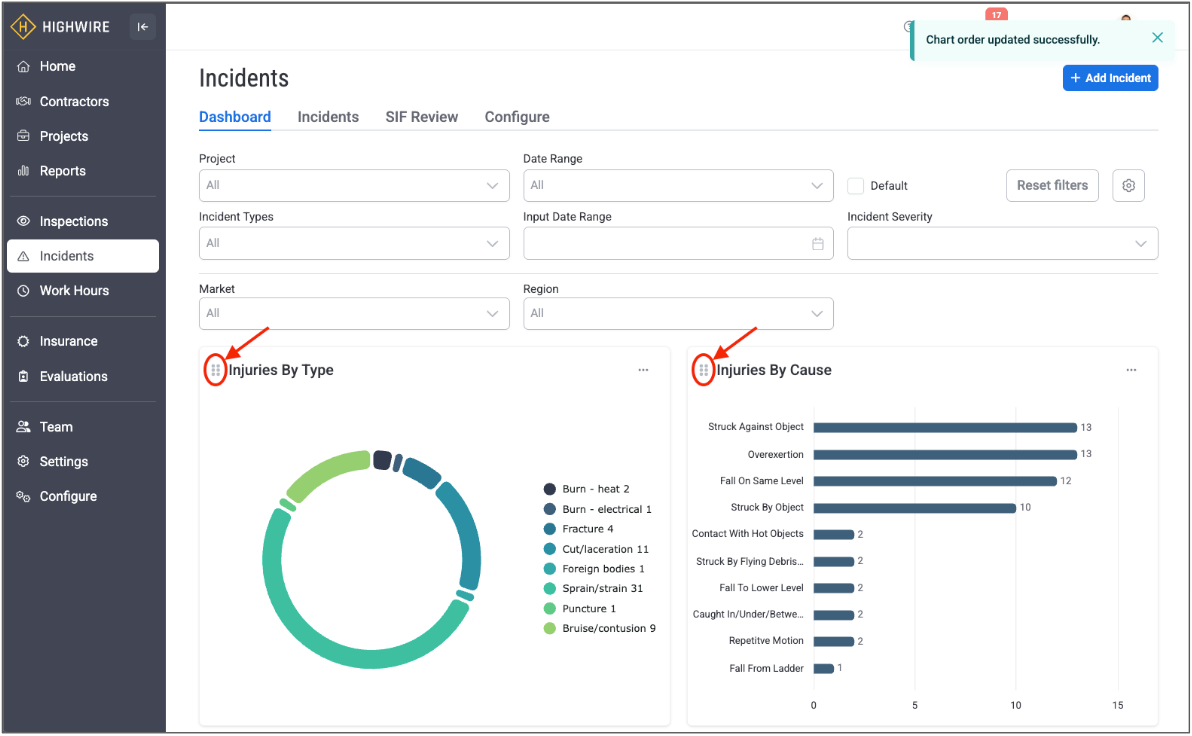Screen dimensions: 1192x736
Task: Click the drag handle on Injuries By Type
Action: pos(215,370)
